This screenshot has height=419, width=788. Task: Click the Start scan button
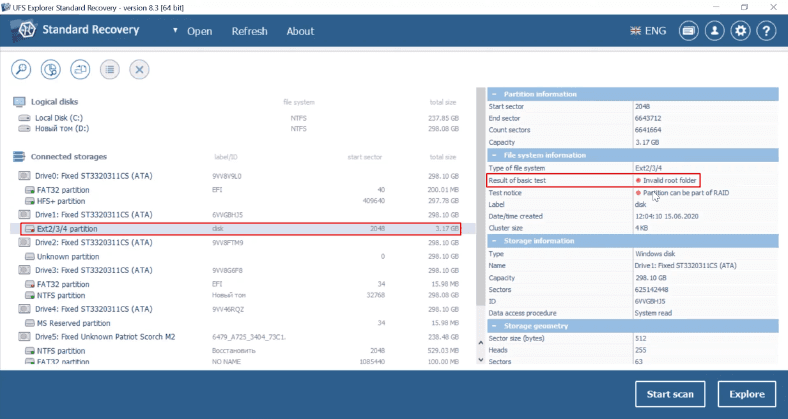670,394
